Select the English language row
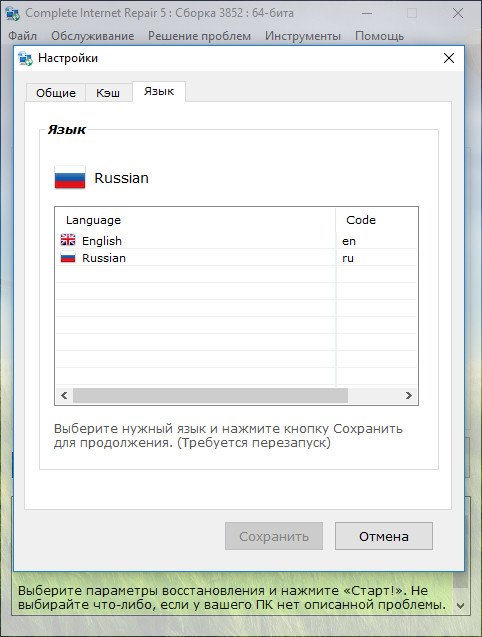This screenshot has height=637, width=482. pyautogui.click(x=237, y=240)
